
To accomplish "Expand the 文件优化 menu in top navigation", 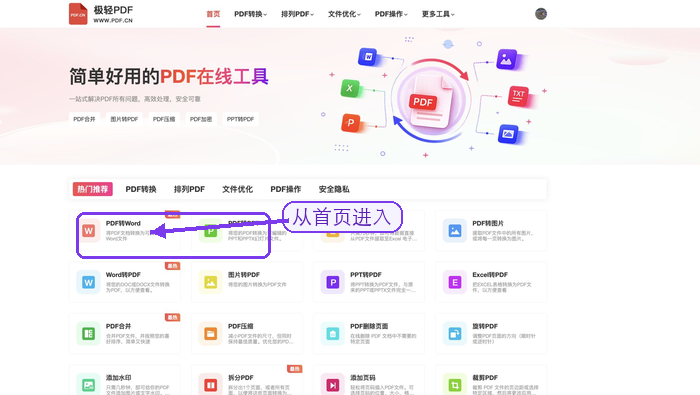I will [x=344, y=14].
